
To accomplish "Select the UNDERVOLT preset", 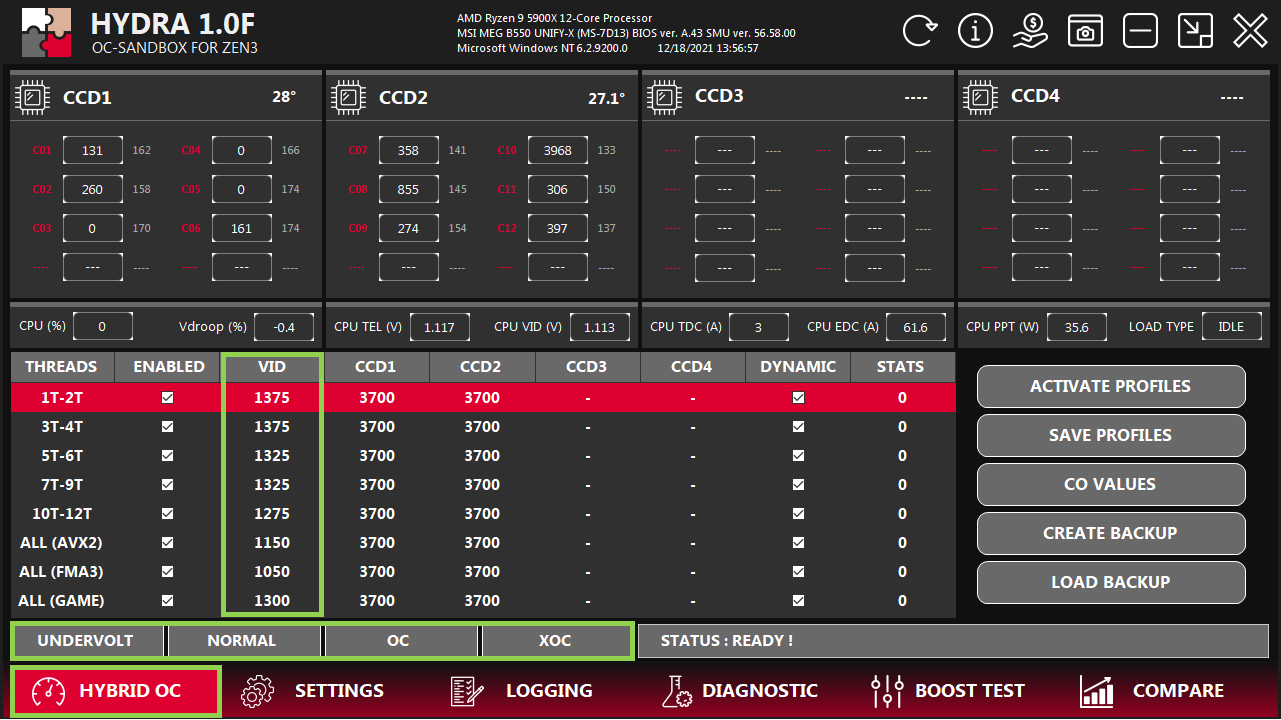I will [87, 640].
